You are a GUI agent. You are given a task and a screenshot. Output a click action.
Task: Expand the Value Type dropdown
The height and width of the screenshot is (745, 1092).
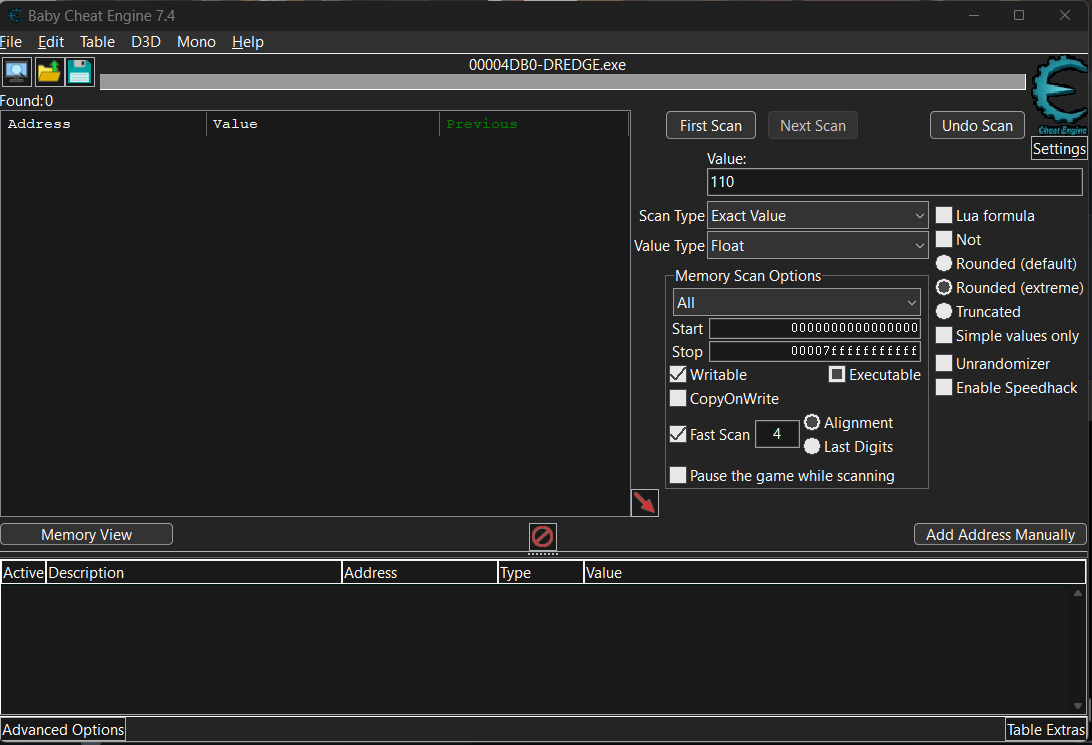818,246
